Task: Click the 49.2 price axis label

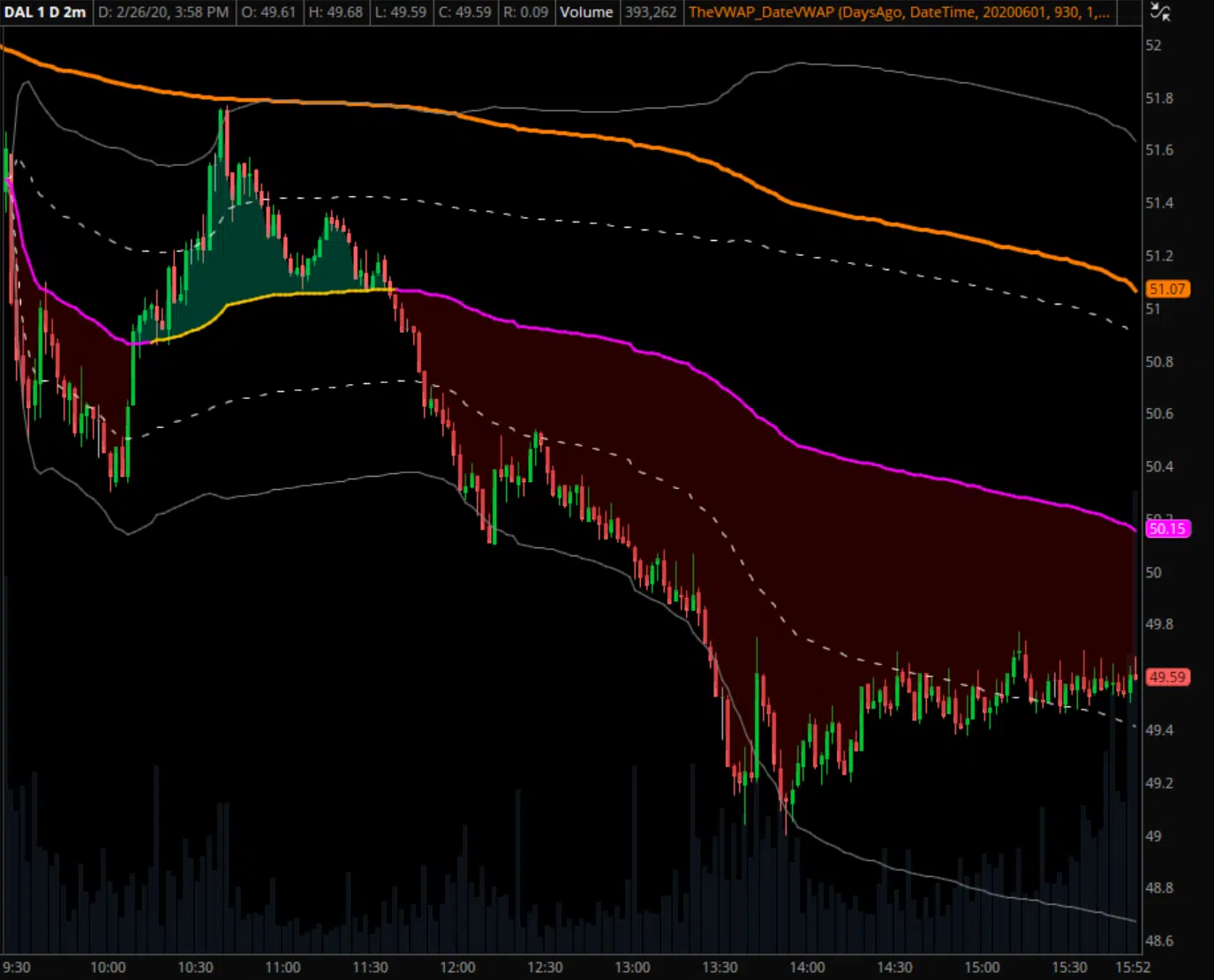Action: [x=1159, y=783]
